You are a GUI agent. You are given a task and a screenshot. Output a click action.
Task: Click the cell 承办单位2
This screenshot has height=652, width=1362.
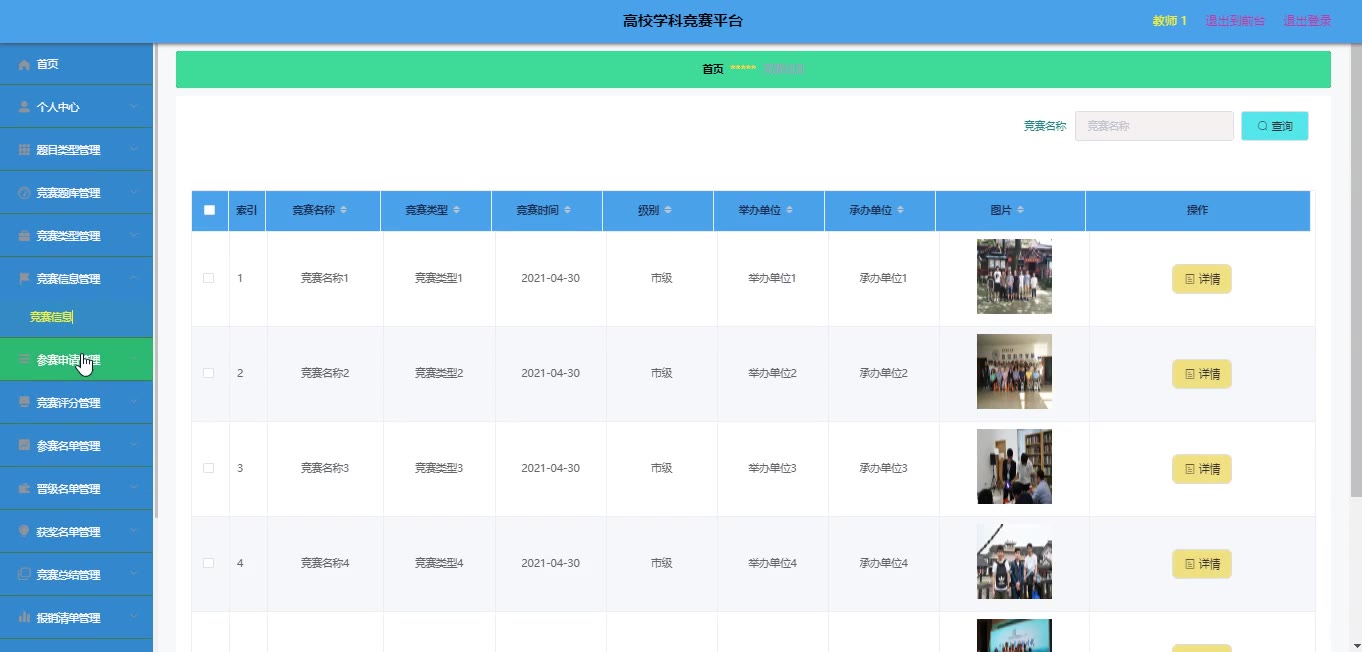tap(883, 373)
